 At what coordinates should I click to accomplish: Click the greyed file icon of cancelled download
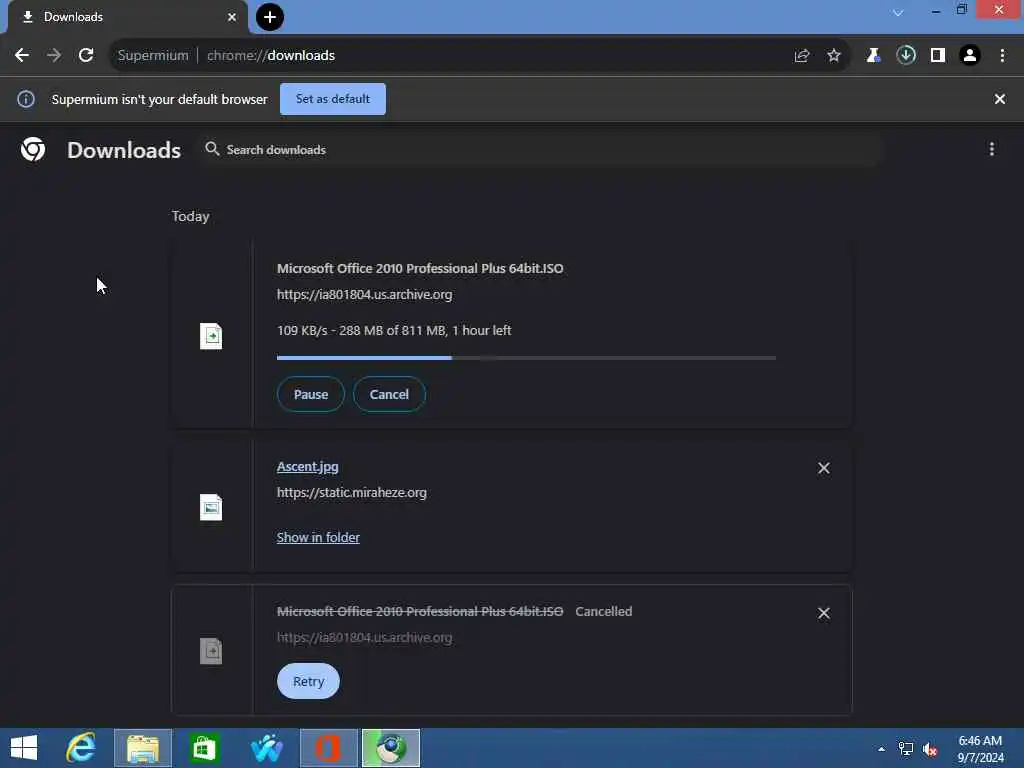(211, 651)
